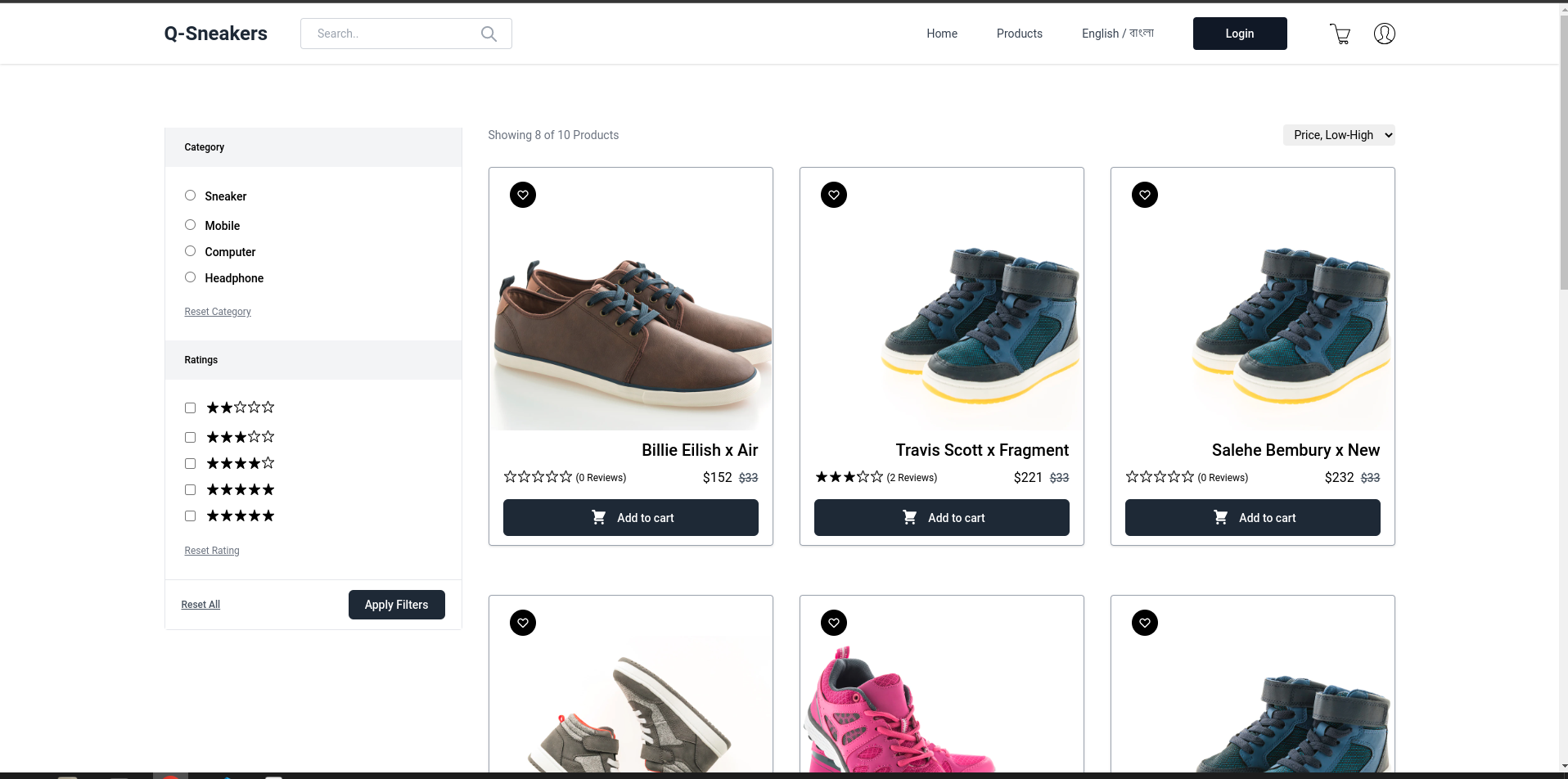This screenshot has height=779, width=1568.
Task: Click the (2 Reviews) text
Action: click(x=912, y=478)
